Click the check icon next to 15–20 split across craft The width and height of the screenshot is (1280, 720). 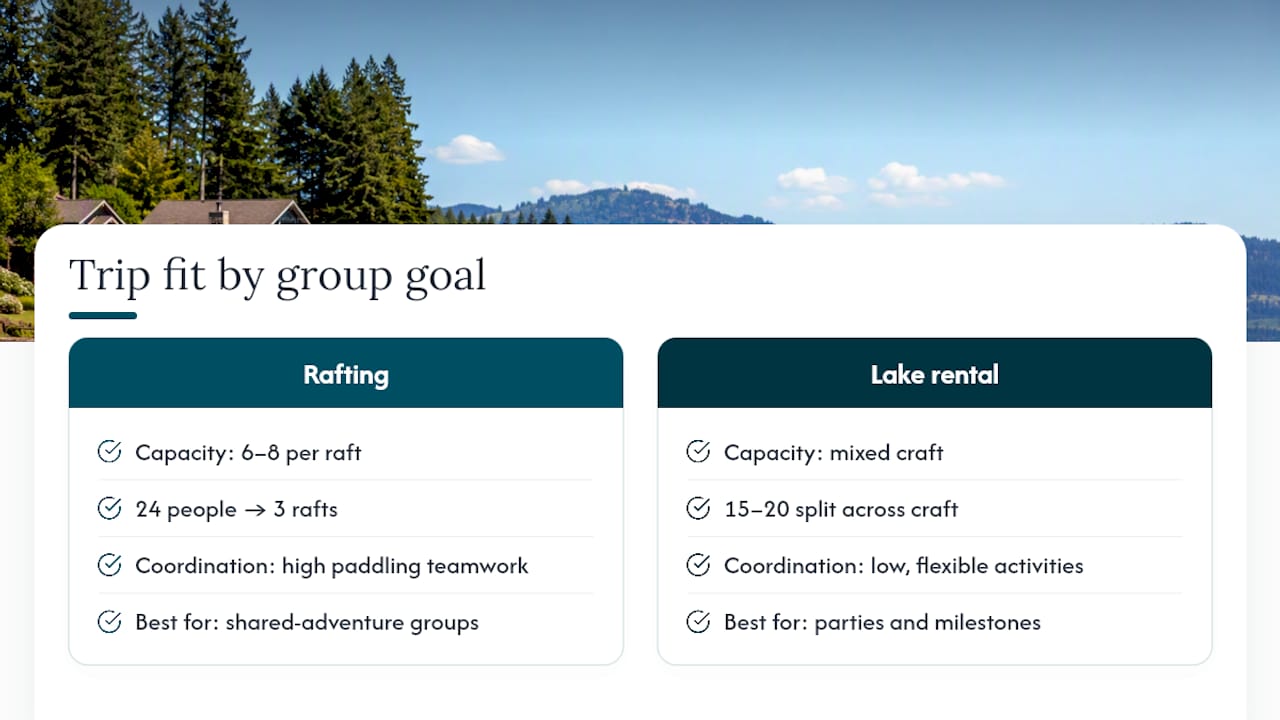(698, 509)
